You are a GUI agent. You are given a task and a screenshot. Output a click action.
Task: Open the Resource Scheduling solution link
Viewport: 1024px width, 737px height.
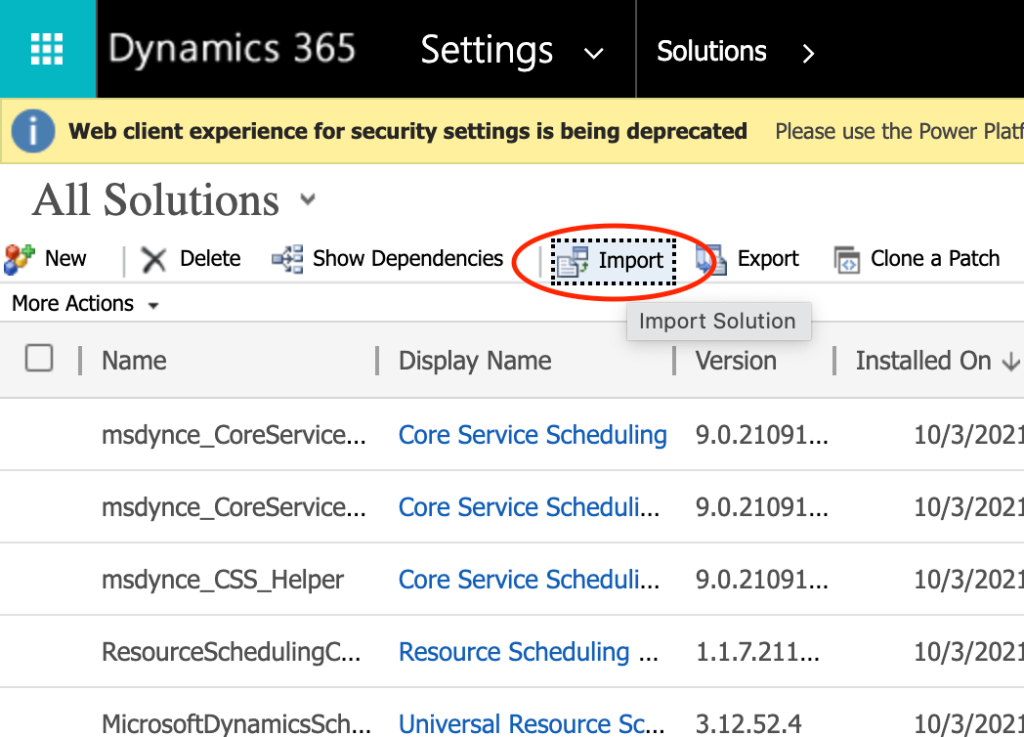[x=514, y=652]
